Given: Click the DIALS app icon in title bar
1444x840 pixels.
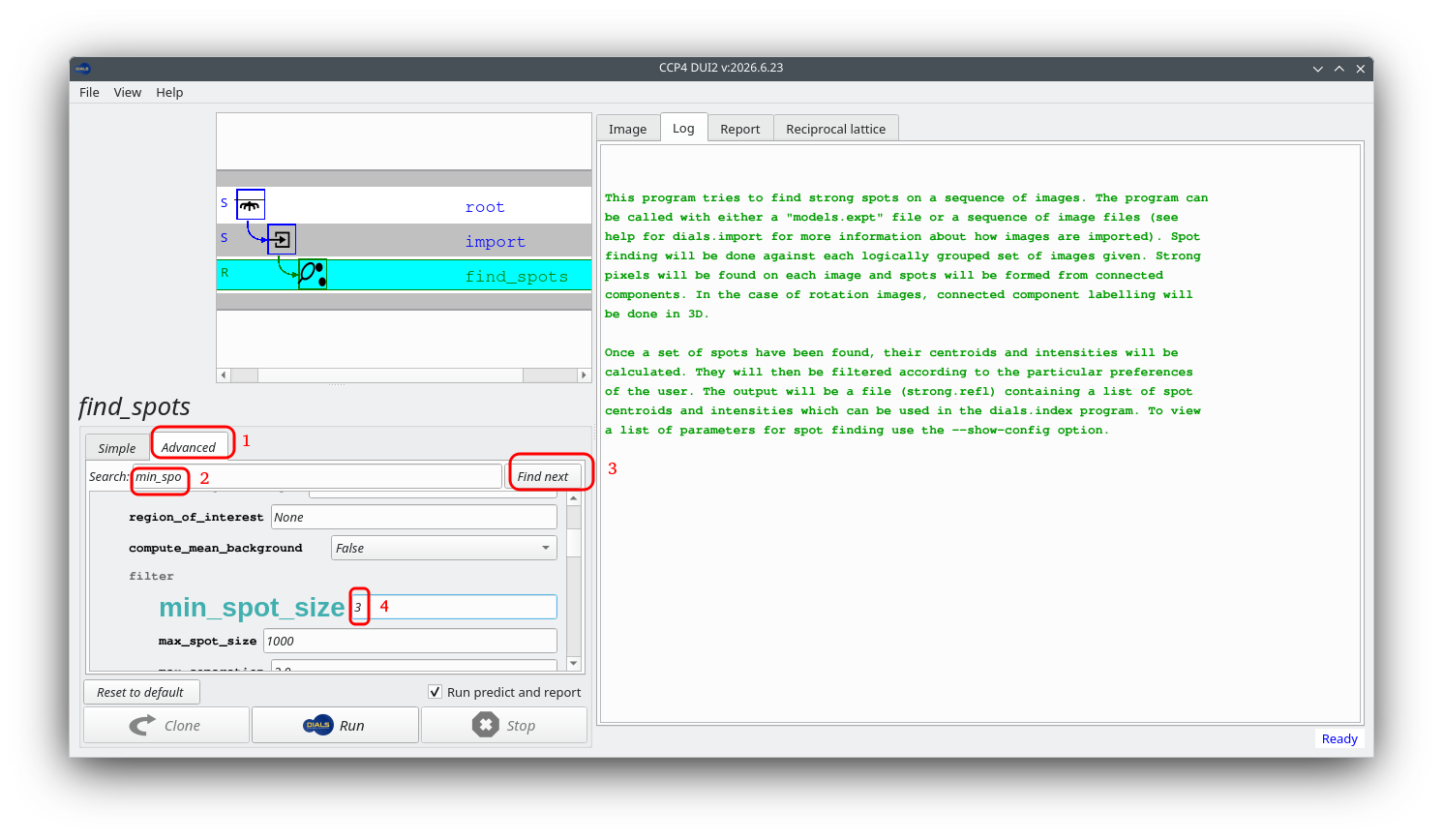Looking at the screenshot, I should (x=83, y=68).
